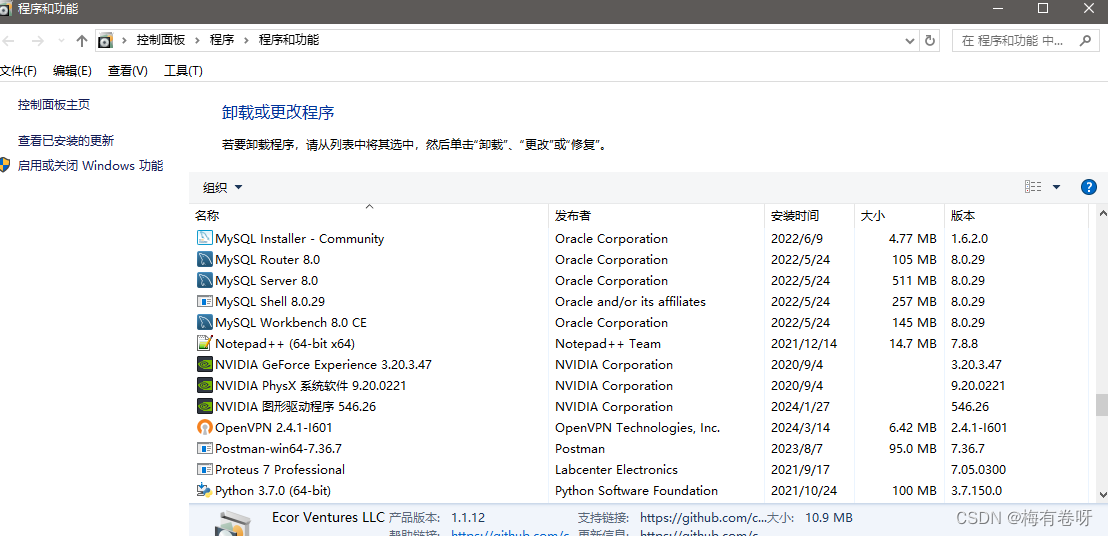Open the 控制面板主页 link
Viewport: 1108px width, 536px height.
(x=54, y=105)
